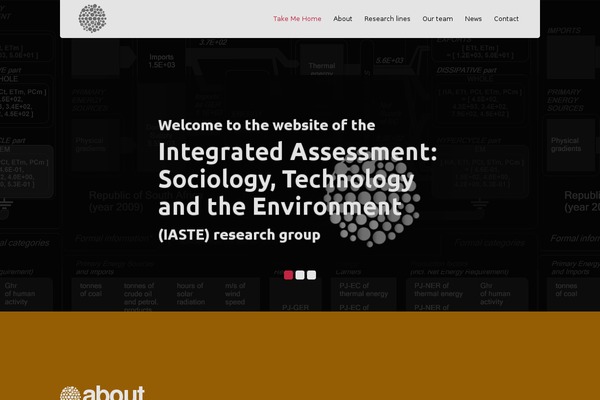This screenshot has height=400, width=600.
Task: Click the '(IASTE) research group' text
Action: tap(239, 235)
